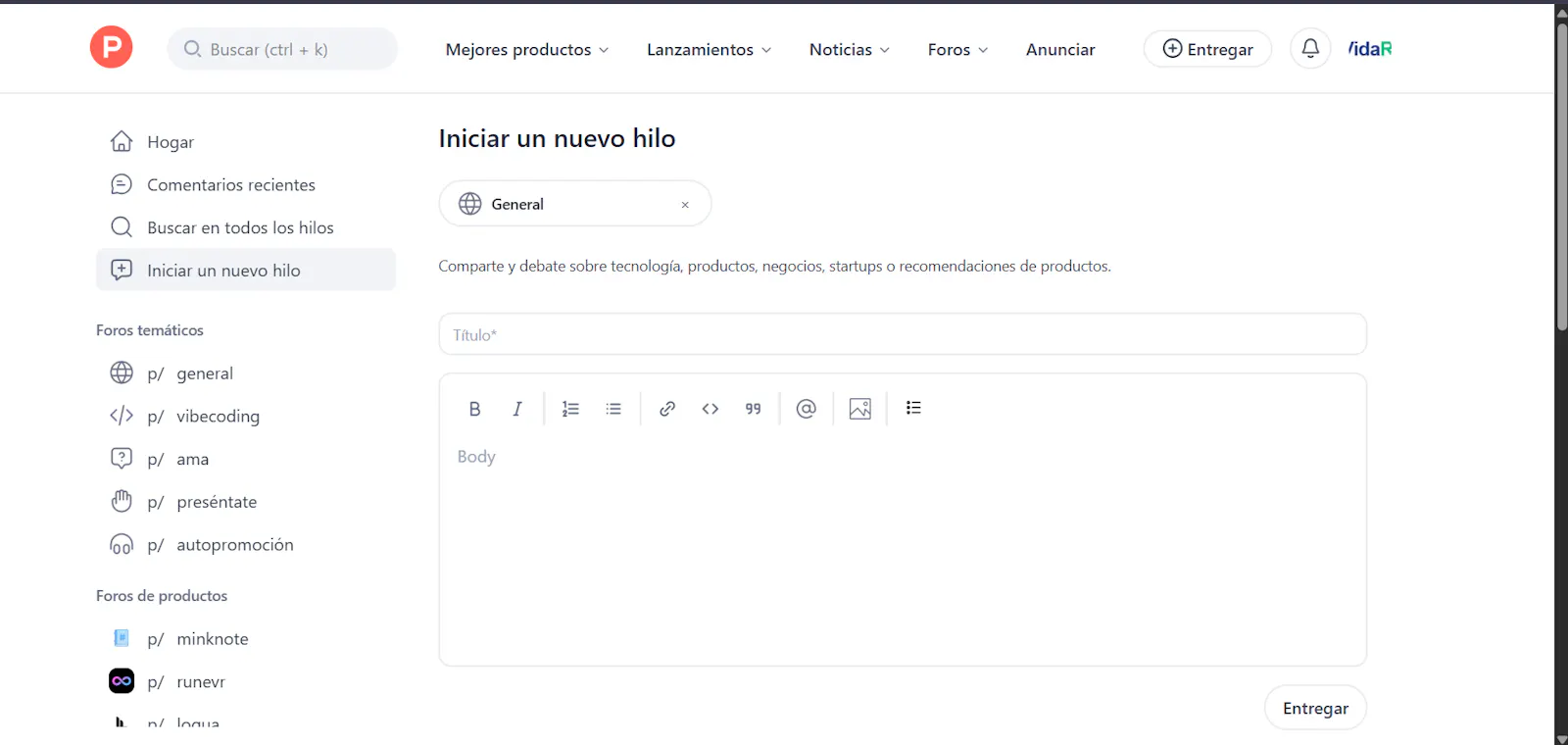Open the p/ autopromoción forum
The image size is (1568, 745).
(x=246, y=544)
